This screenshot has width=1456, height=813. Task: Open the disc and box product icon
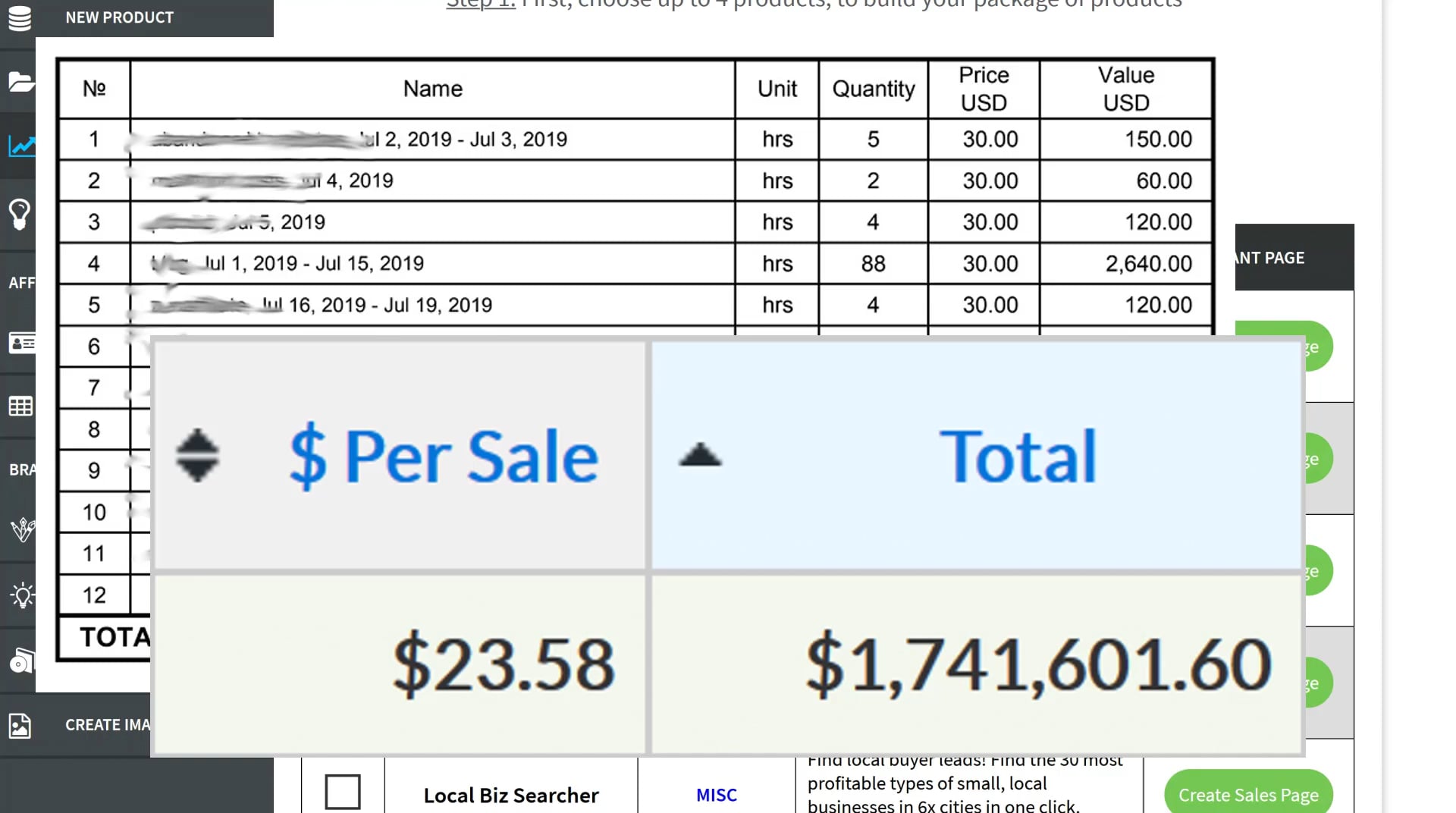[x=21, y=661]
